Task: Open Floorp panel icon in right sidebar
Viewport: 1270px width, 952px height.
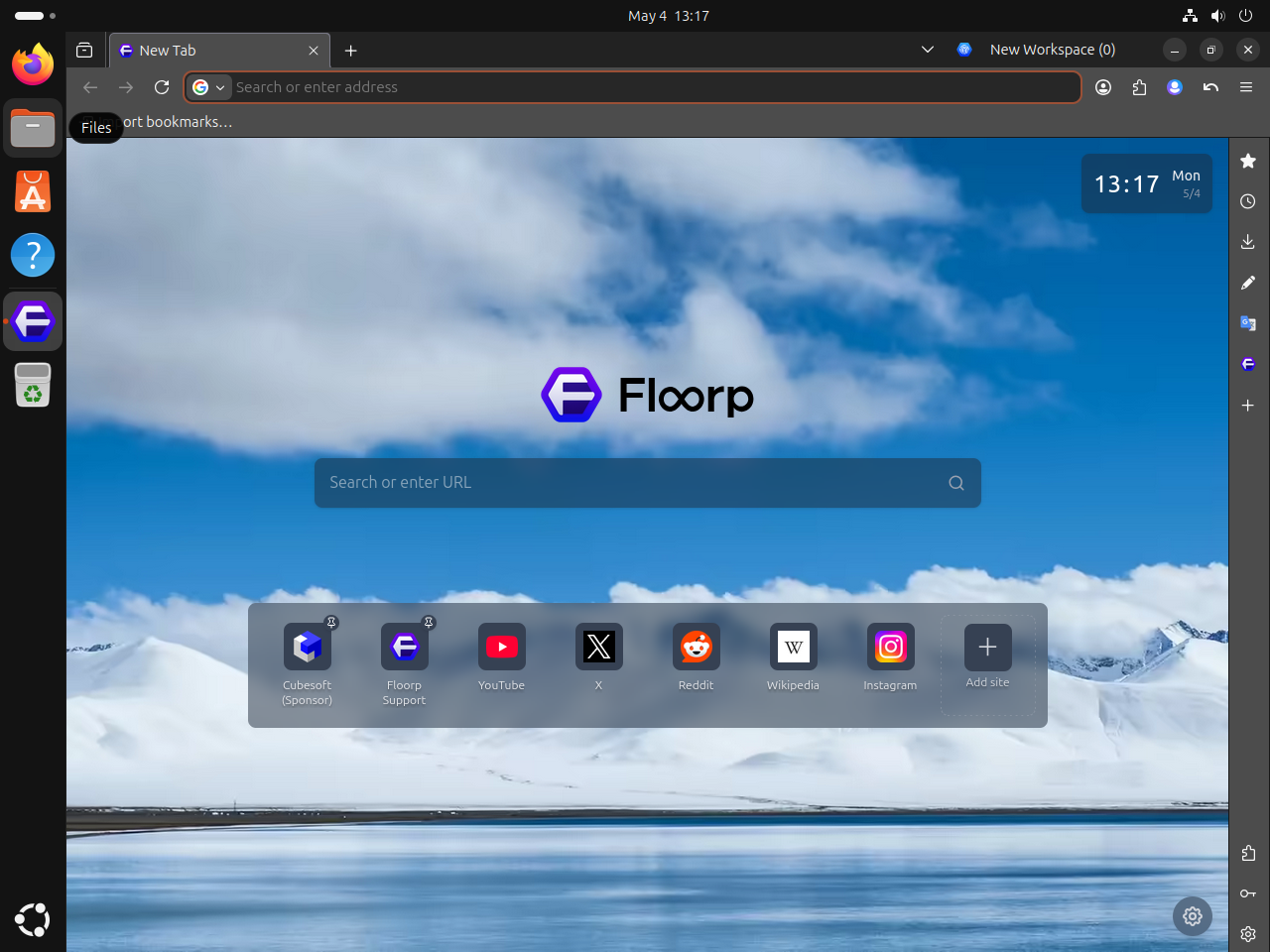Action: tap(1248, 364)
